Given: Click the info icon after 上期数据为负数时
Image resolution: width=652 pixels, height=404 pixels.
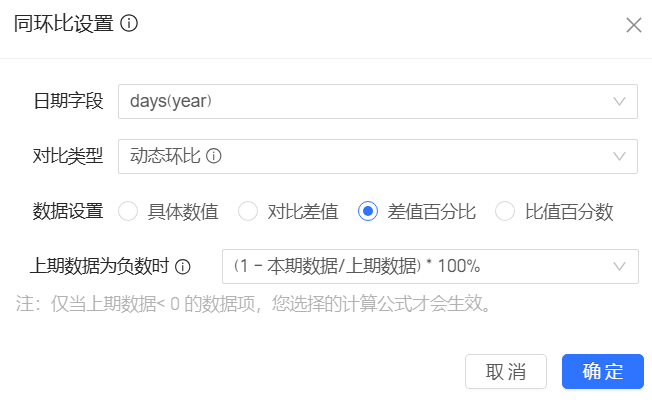Looking at the screenshot, I should point(183,267).
